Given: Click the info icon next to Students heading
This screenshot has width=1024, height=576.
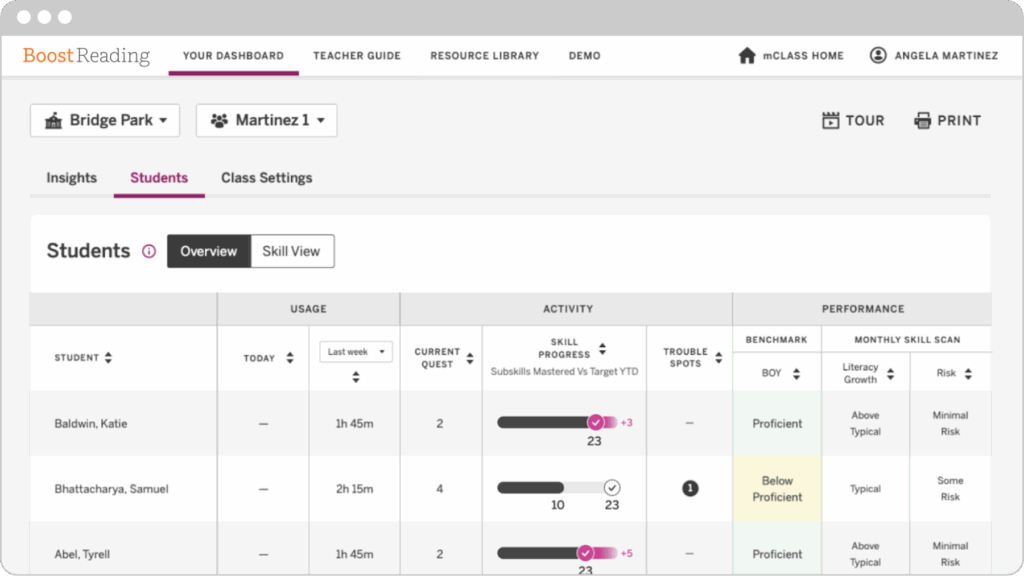Looking at the screenshot, I should click(x=148, y=251).
